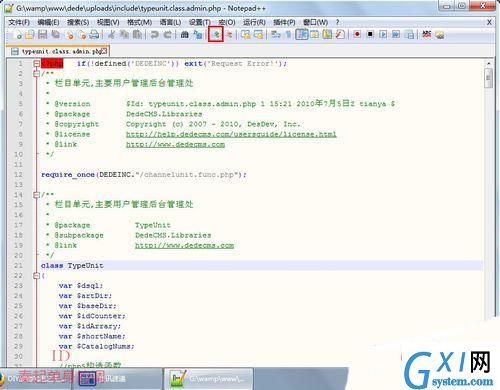Toggle synchronized horizontal scrolling

click(259, 35)
